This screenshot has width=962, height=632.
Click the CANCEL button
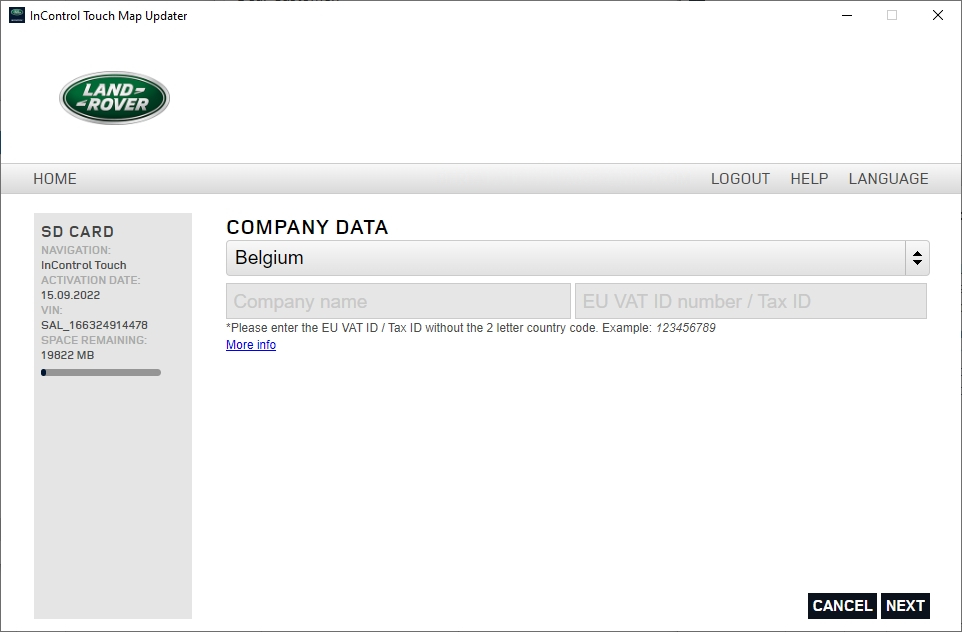(842, 606)
